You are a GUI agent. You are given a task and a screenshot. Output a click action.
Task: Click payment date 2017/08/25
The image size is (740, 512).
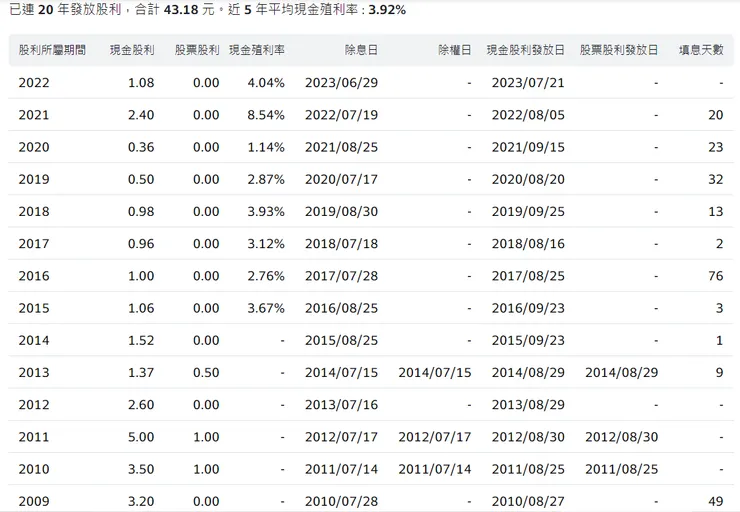[528, 276]
